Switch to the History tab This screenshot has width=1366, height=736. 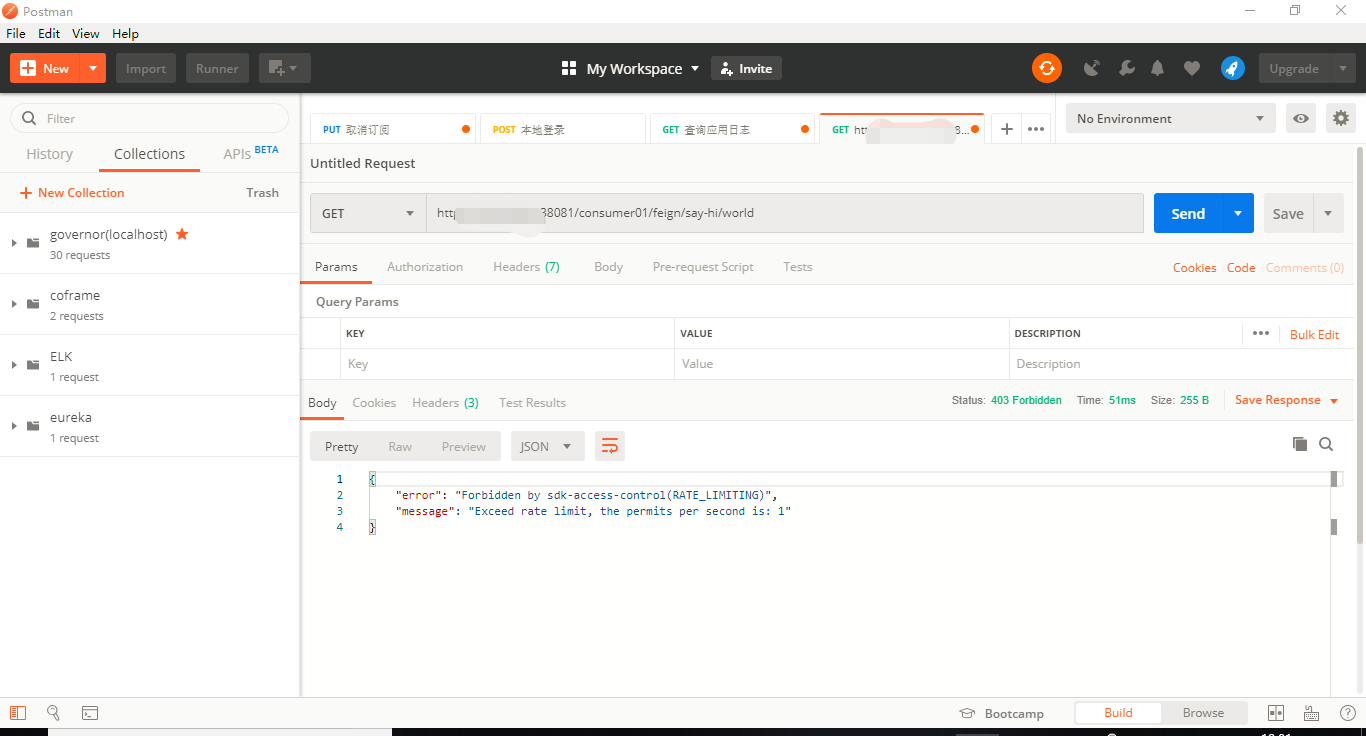pos(49,154)
